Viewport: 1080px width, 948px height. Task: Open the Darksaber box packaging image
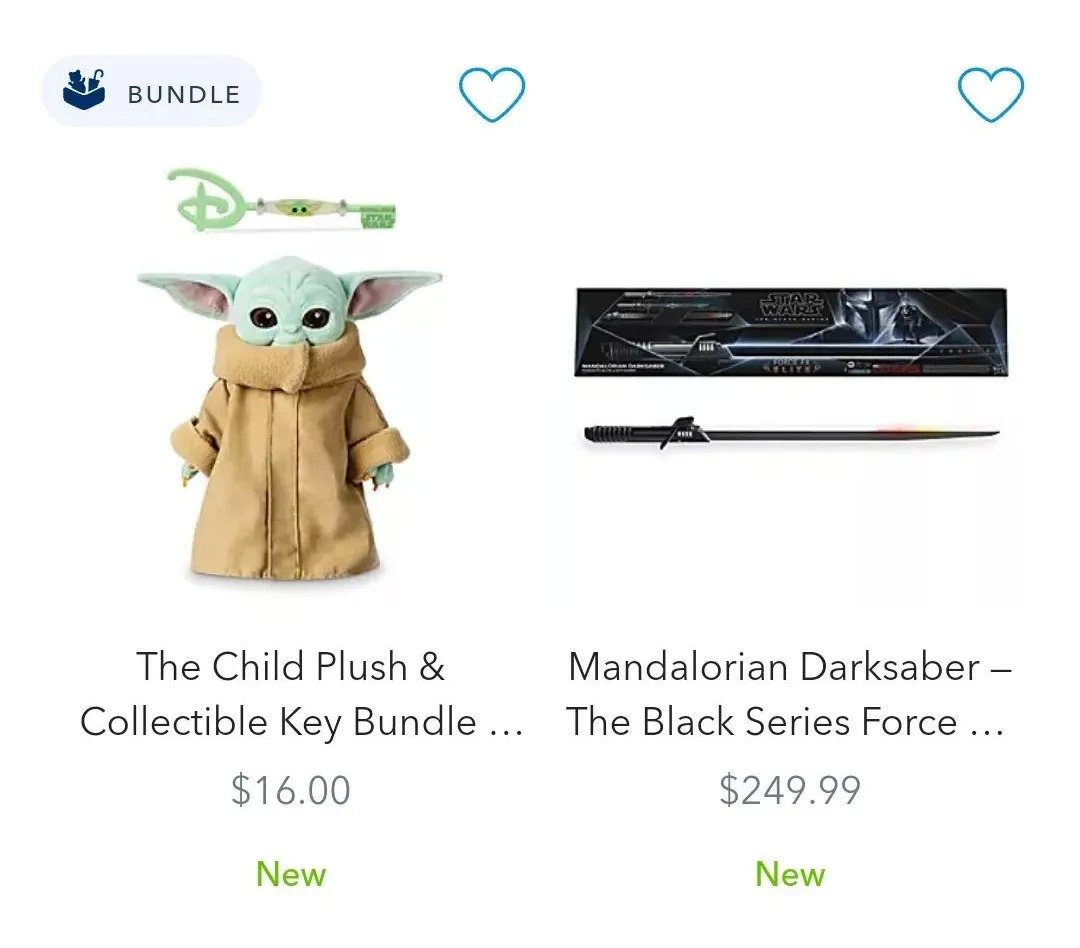(791, 333)
